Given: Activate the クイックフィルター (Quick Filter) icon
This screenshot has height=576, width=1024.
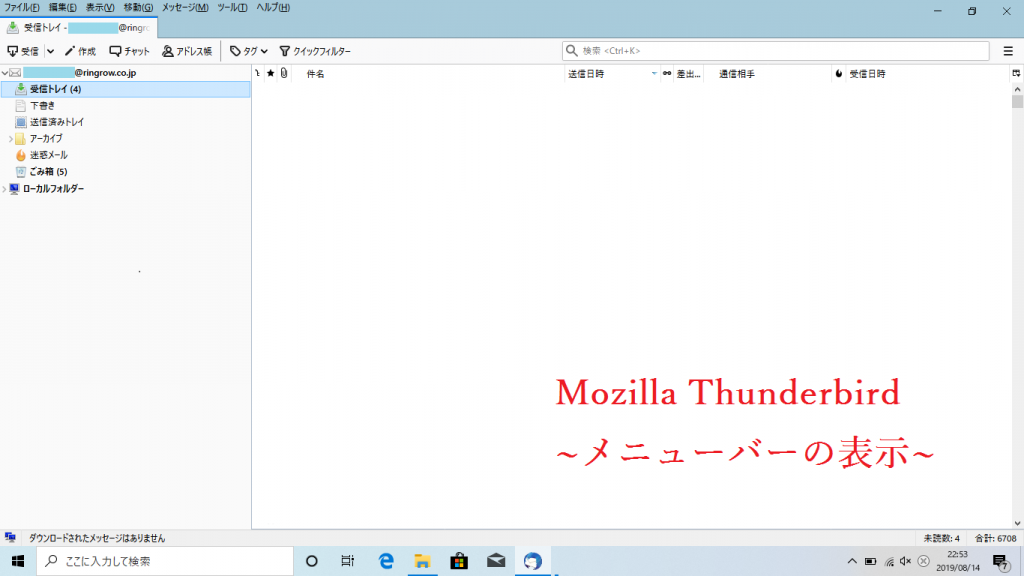Looking at the screenshot, I should 312,51.
